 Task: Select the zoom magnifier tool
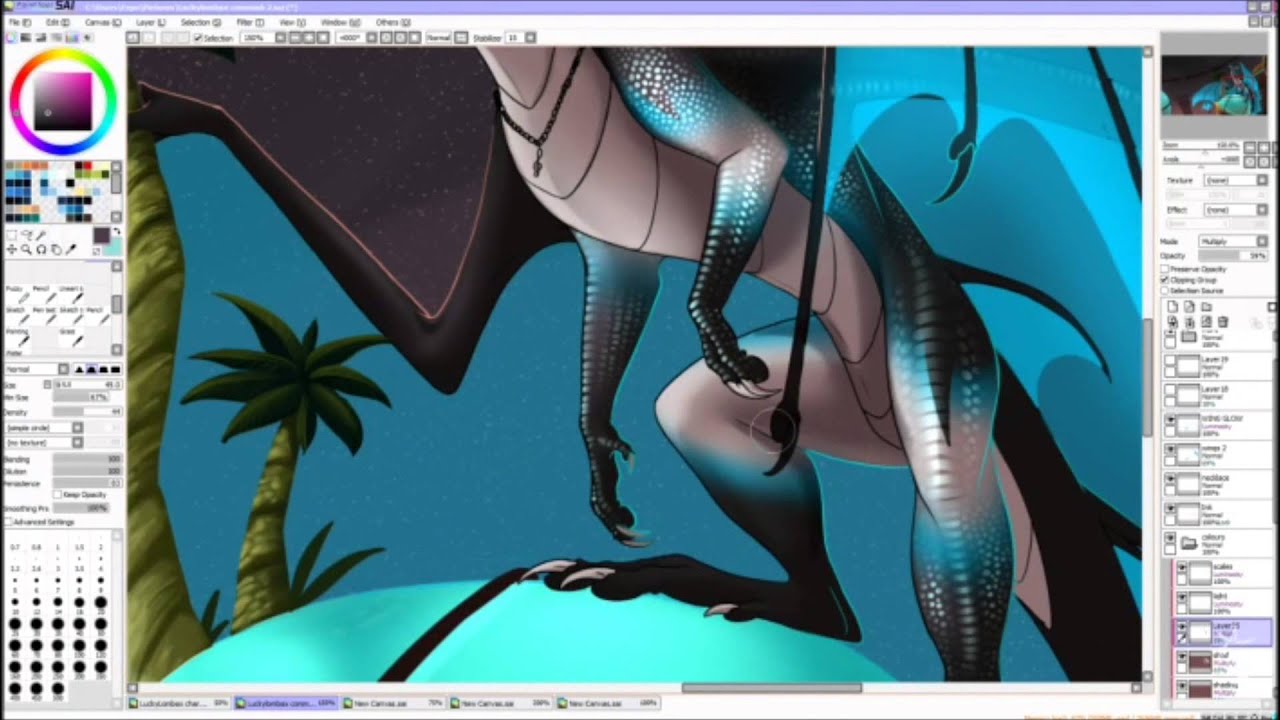pos(26,250)
